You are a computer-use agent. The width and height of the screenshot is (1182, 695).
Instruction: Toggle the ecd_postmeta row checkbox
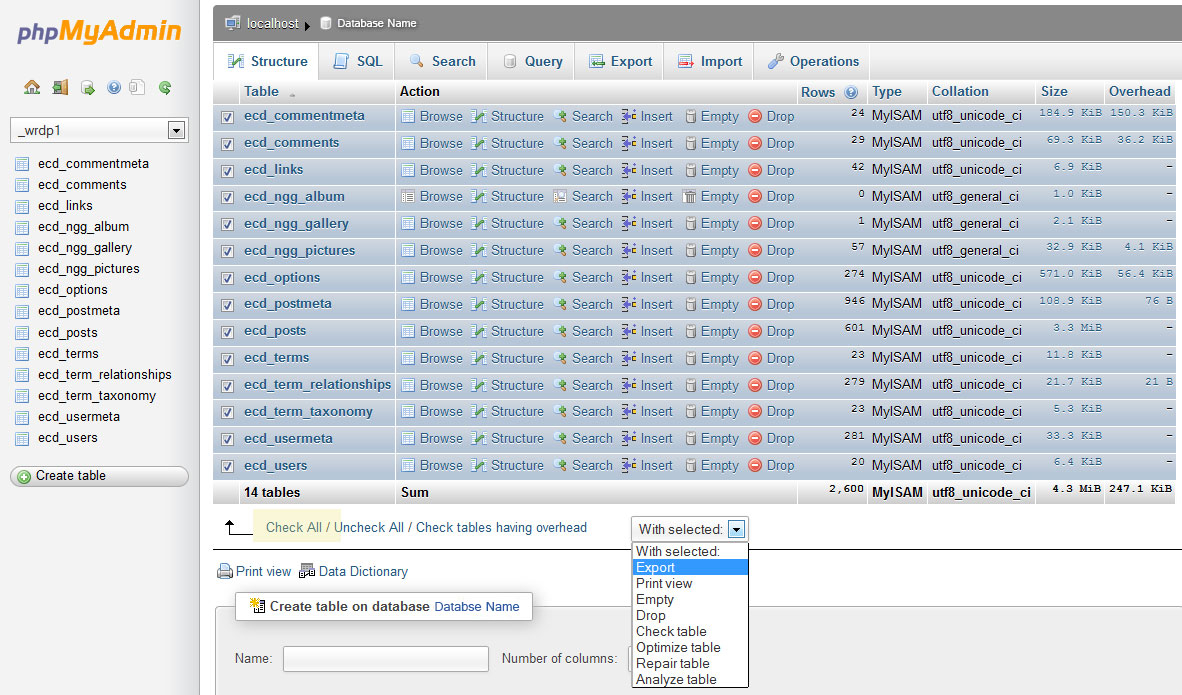228,305
